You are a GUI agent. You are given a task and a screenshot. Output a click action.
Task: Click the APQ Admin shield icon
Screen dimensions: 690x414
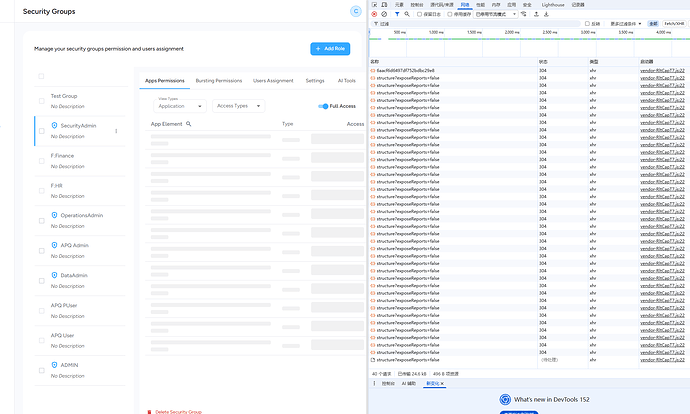pos(54,245)
